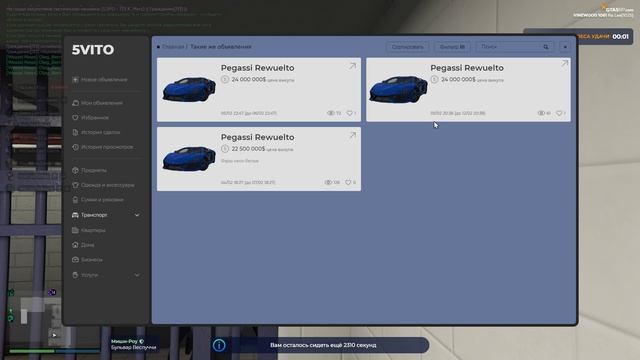This screenshot has height=360, width=640.
Task: Go to Главная in the breadcrumb
Action: coord(173,47)
